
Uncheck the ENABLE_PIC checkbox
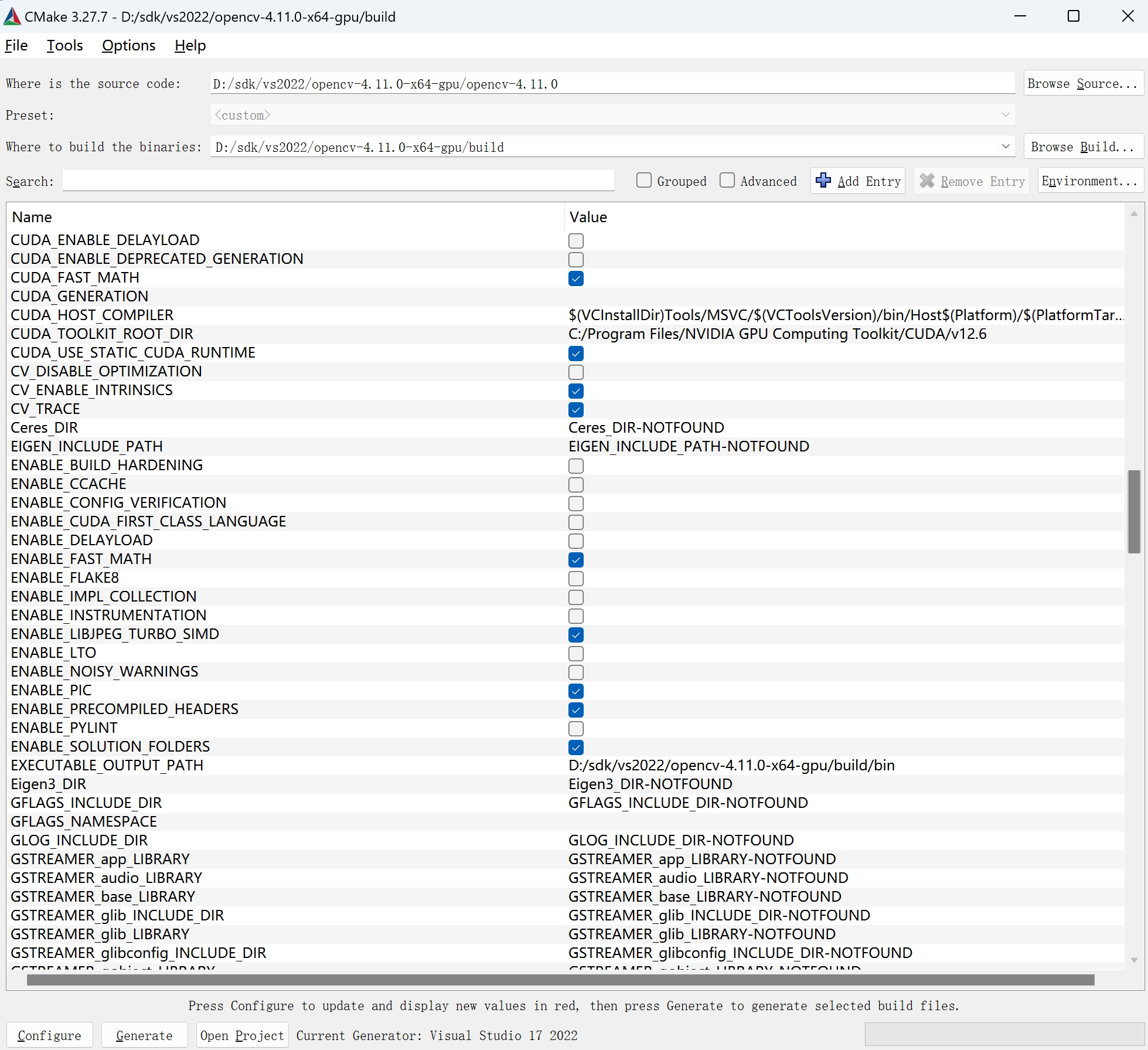[x=576, y=691]
